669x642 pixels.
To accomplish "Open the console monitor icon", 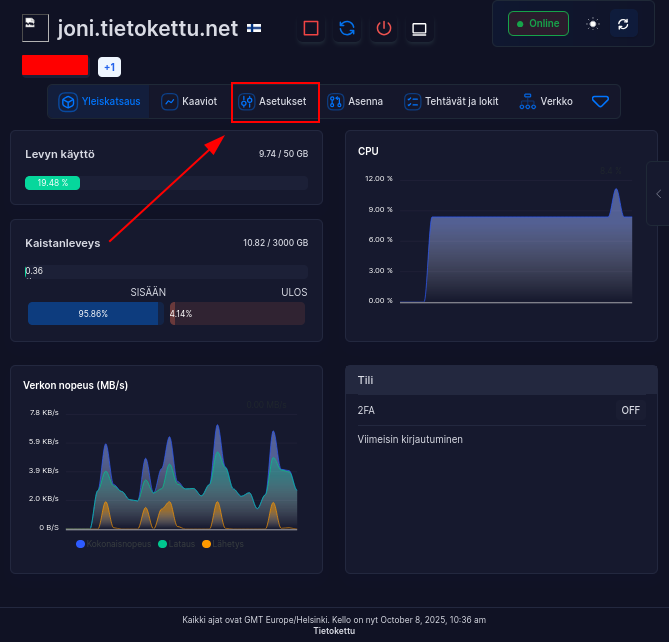I will tap(420, 28).
